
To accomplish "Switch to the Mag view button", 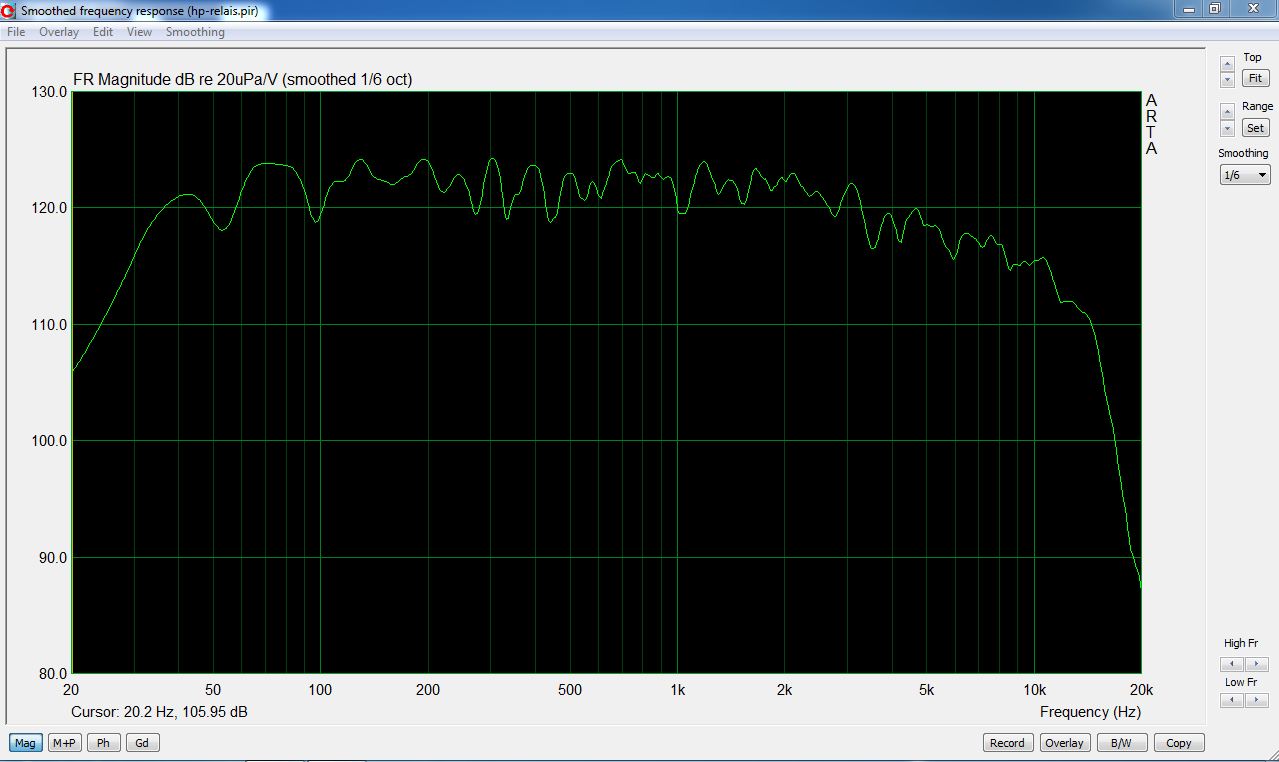I will [26, 743].
